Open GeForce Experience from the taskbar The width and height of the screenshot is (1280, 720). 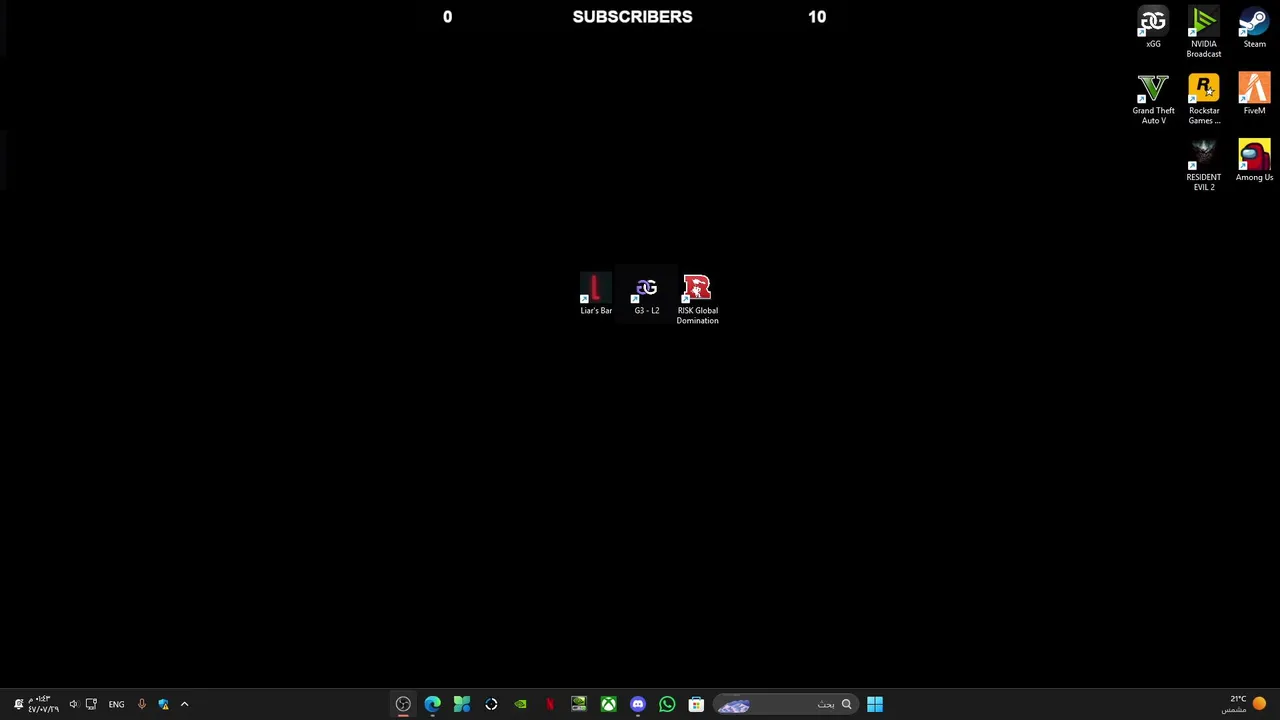point(520,704)
